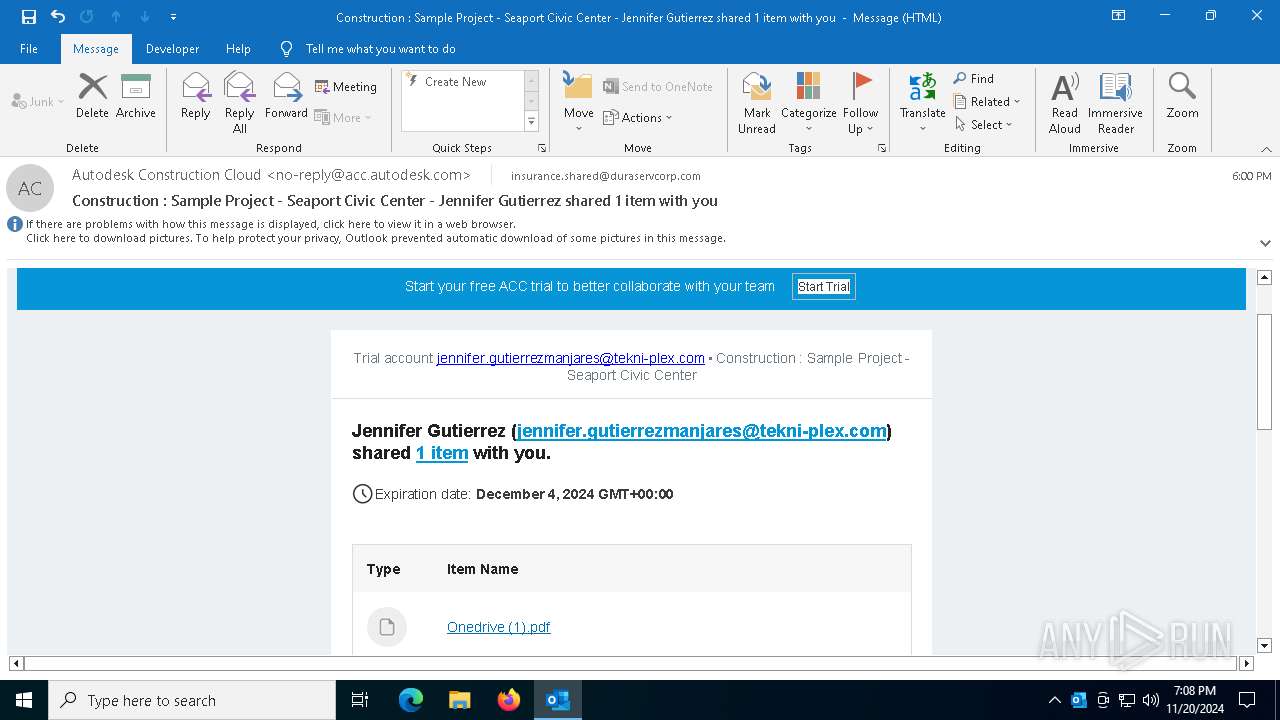Viewport: 1280px width, 720px height.
Task: Open Firefox from taskbar
Action: (509, 700)
